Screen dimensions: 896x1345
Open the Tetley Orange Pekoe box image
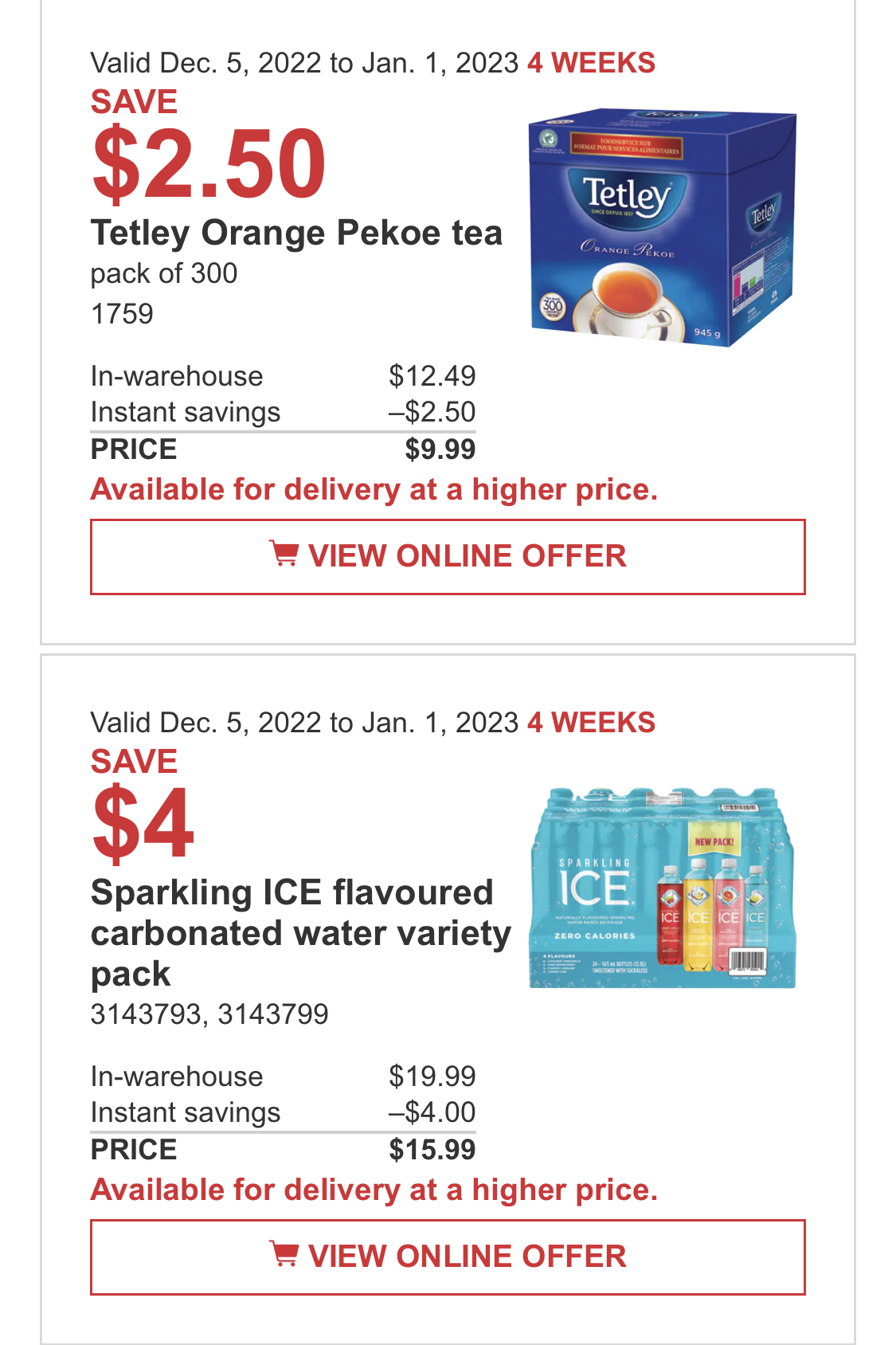click(x=663, y=226)
